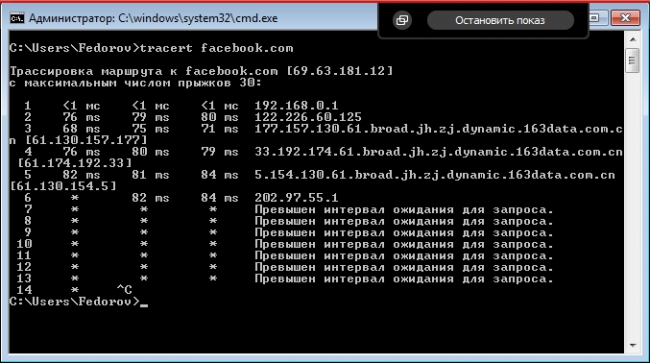Image resolution: width=650 pixels, height=363 pixels.
Task: Click the final prompt C:\Users\Fedorov>
Action: (x=75, y=301)
